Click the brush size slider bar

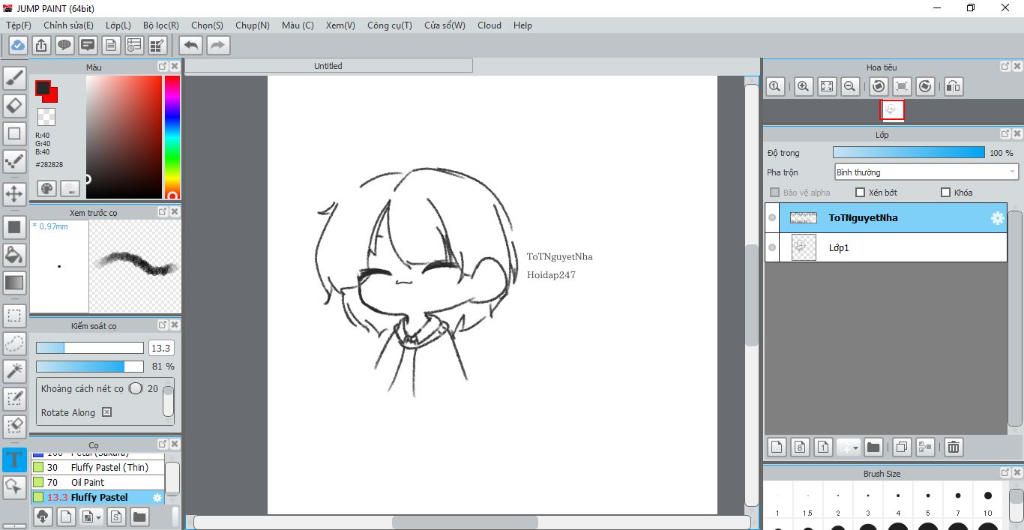(90, 348)
